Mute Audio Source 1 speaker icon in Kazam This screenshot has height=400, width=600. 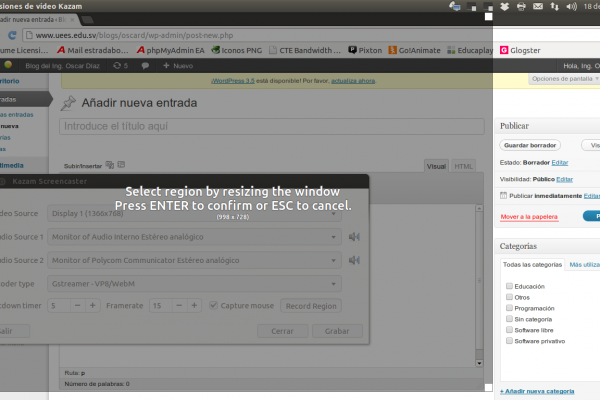click(x=354, y=237)
